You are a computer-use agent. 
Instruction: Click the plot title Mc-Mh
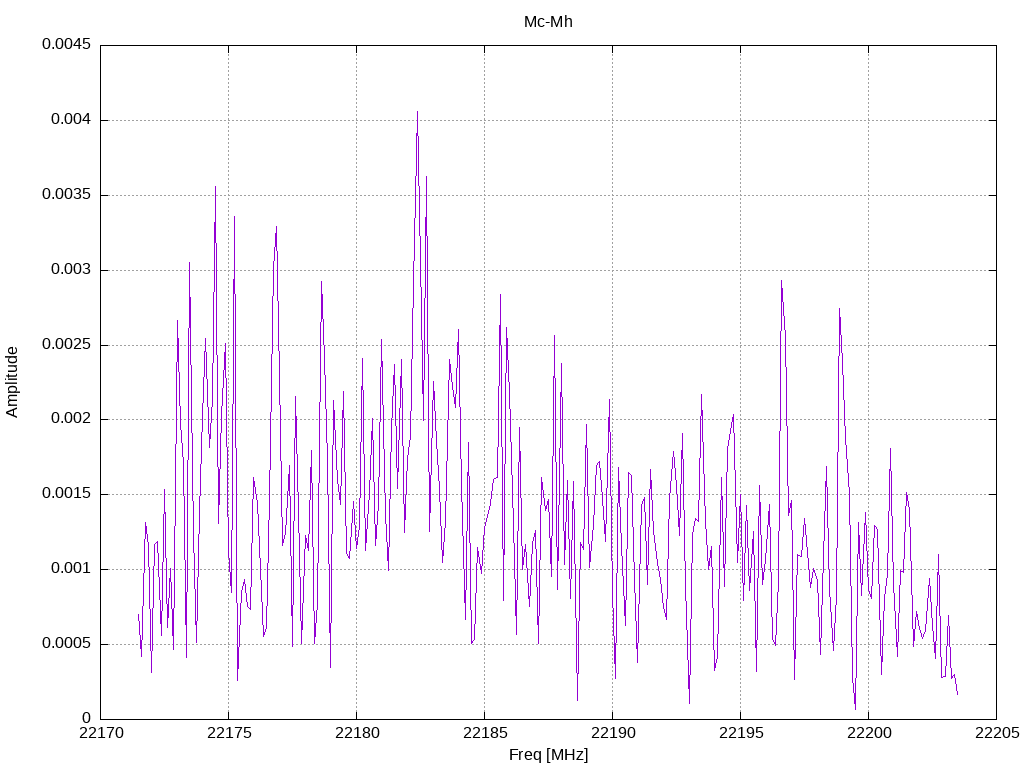[548, 22]
